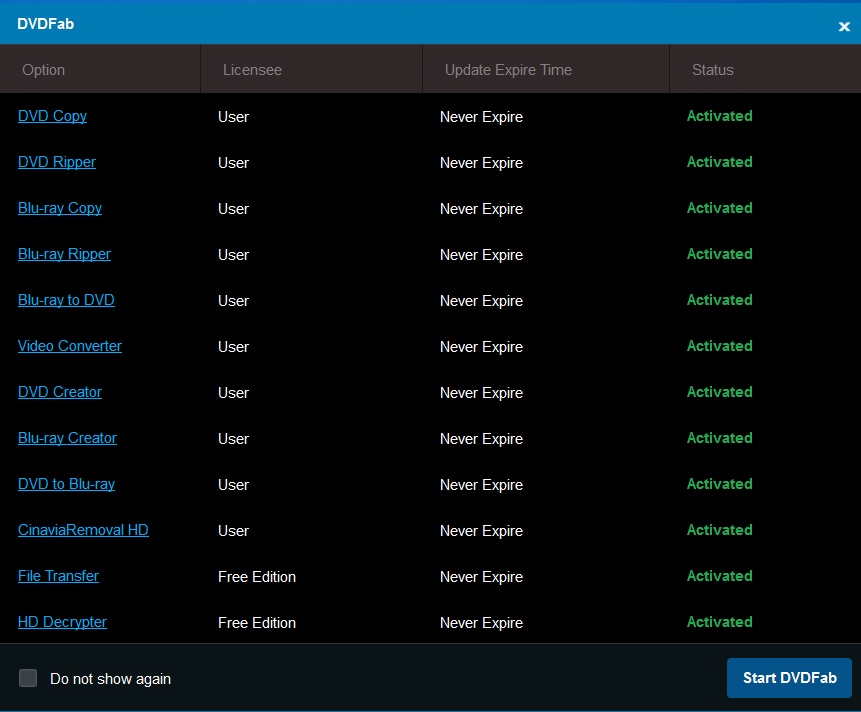Check the Do not show again box
The width and height of the screenshot is (861, 712).
pyautogui.click(x=28, y=678)
